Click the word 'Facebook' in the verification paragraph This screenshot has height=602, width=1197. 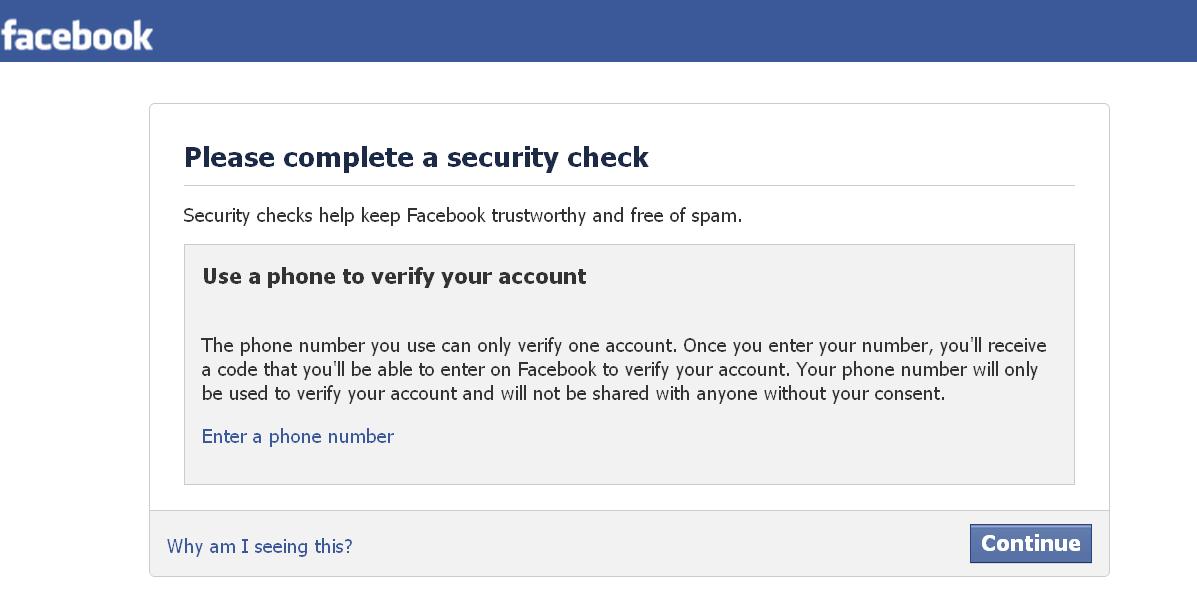pyautogui.click(x=557, y=369)
